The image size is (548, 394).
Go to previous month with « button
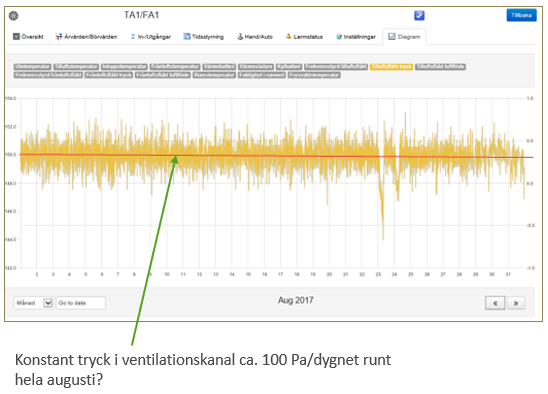click(x=495, y=303)
